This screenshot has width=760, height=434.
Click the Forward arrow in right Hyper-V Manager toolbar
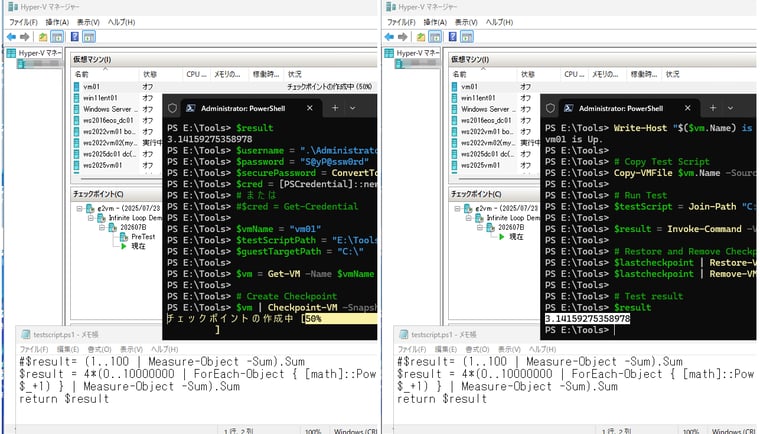(403, 36)
